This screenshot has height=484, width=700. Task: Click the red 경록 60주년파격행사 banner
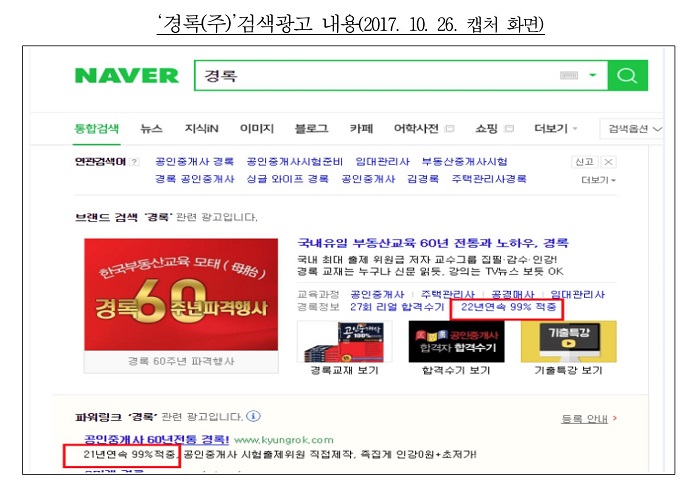(181, 295)
